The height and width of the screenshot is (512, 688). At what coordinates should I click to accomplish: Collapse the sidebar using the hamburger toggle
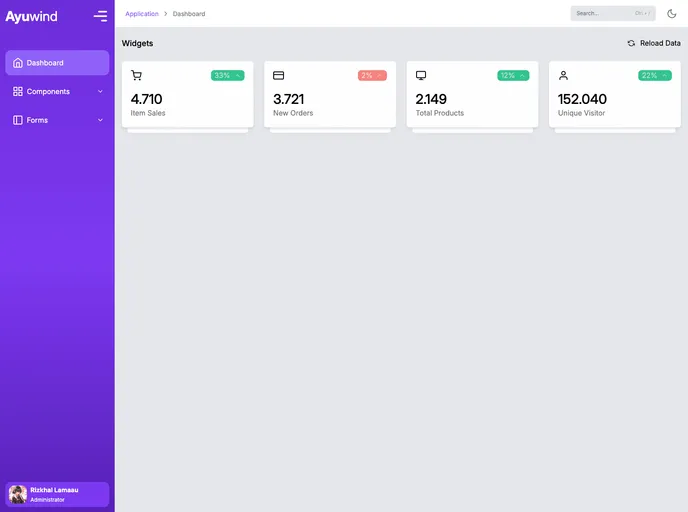coord(100,16)
